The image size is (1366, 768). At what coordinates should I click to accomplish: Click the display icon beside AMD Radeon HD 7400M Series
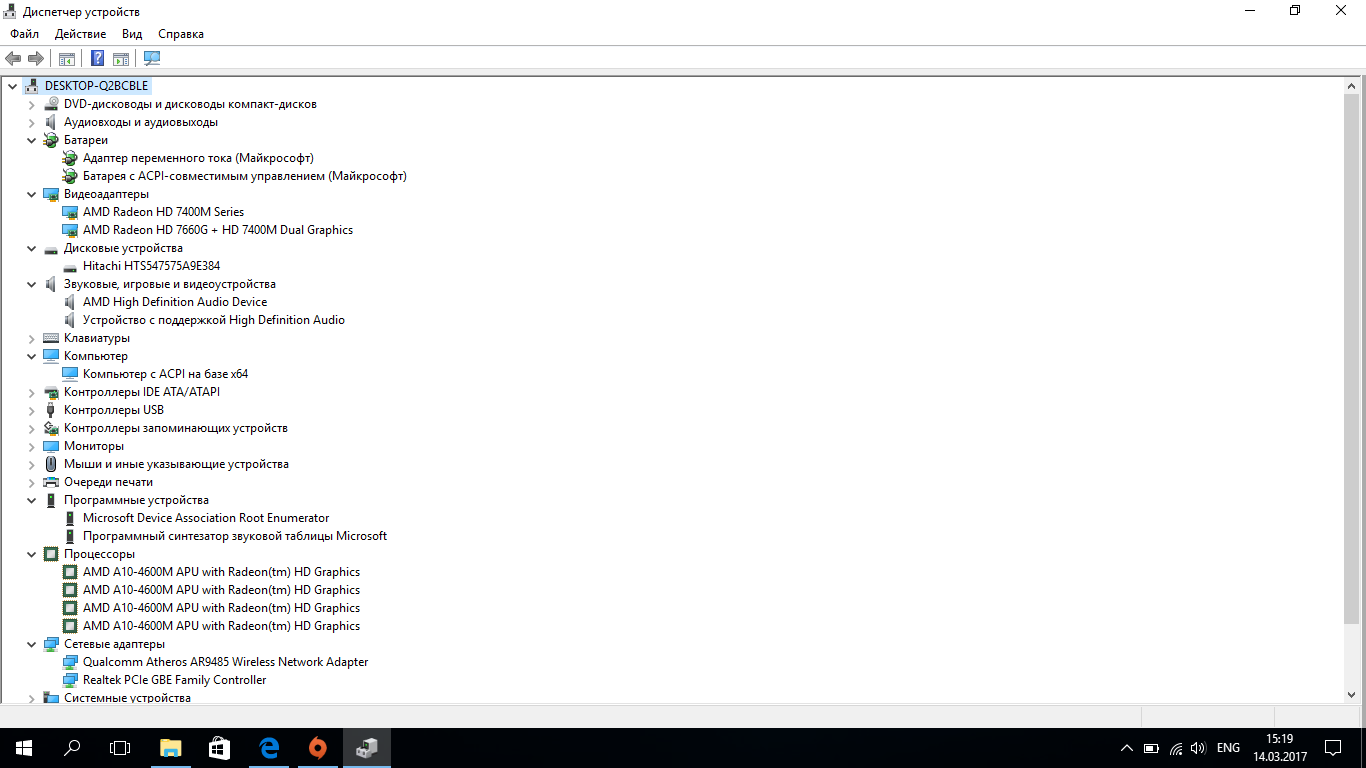(x=70, y=212)
